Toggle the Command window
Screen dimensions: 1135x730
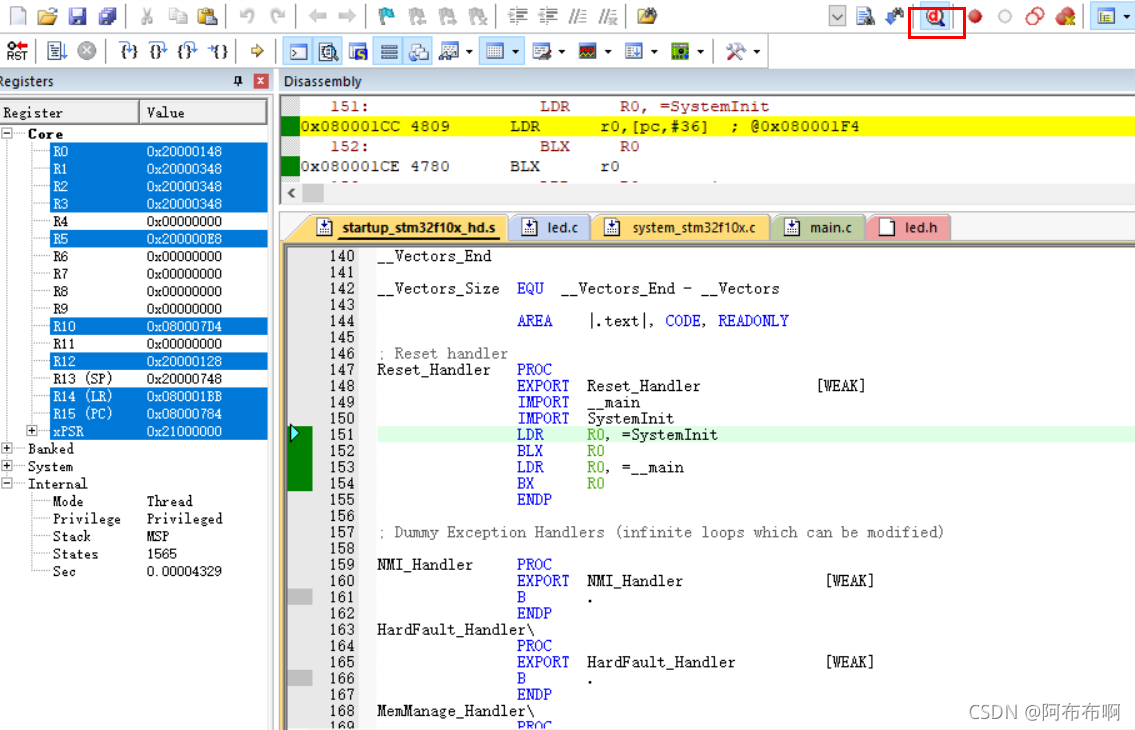pyautogui.click(x=298, y=51)
